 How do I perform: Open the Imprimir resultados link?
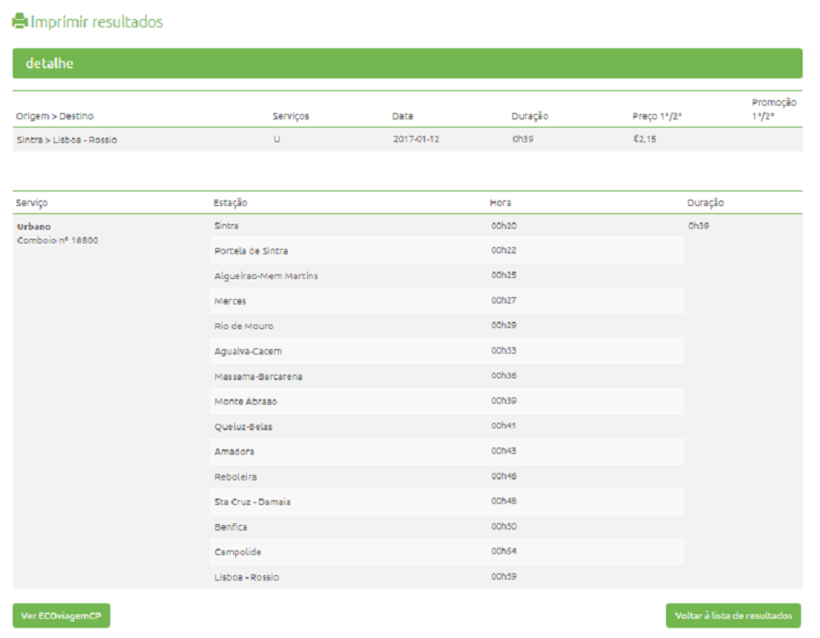tap(96, 22)
